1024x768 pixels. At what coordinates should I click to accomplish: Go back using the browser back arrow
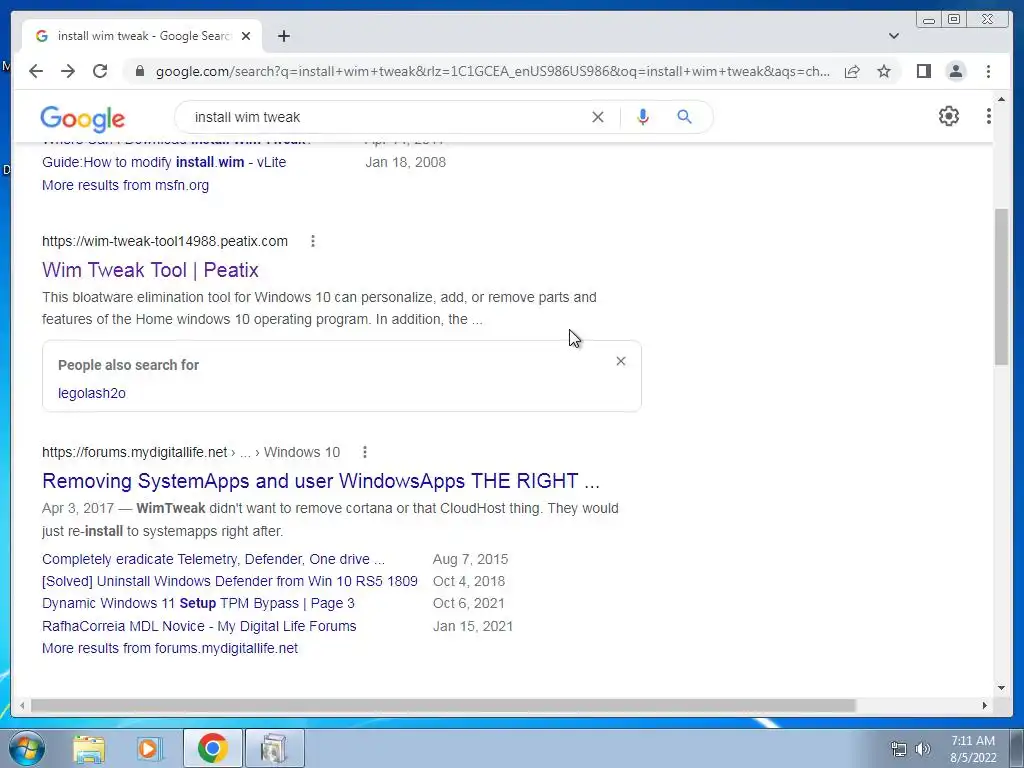pyautogui.click(x=36, y=71)
